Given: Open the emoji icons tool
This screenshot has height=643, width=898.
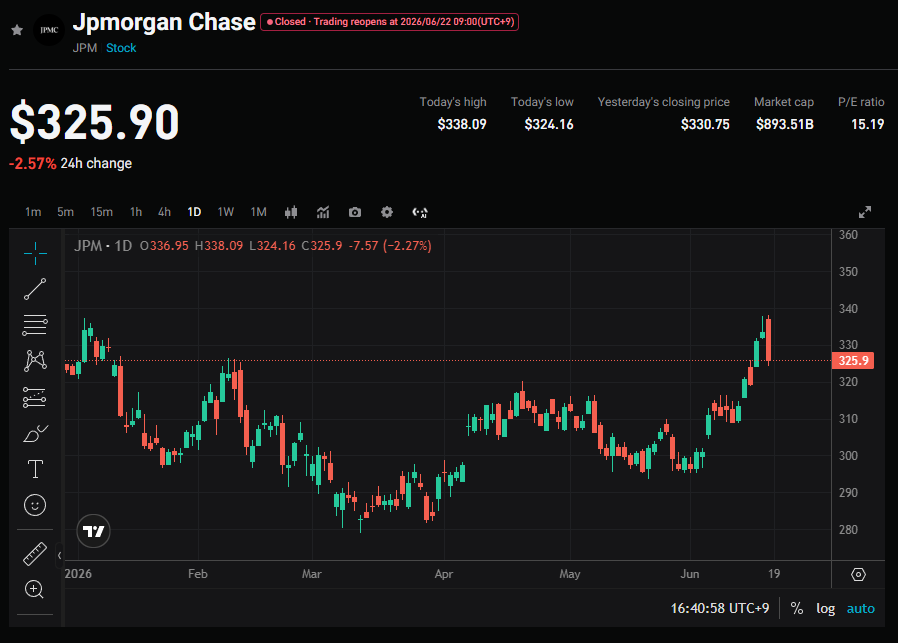Looking at the screenshot, I should [35, 505].
